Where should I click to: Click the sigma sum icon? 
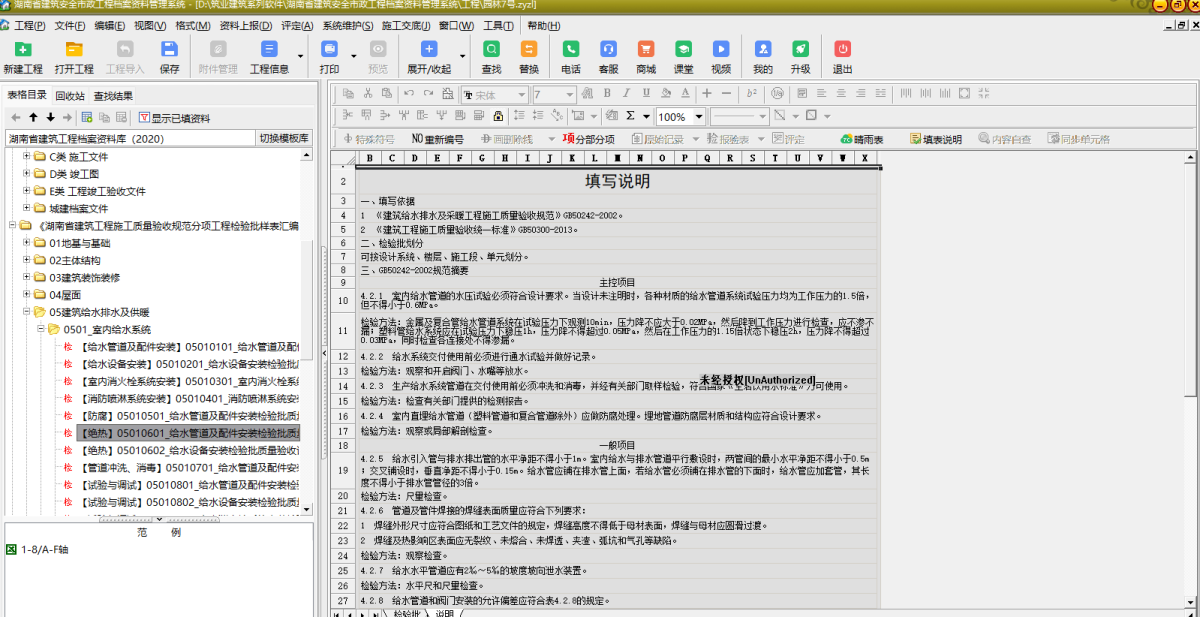pyautogui.click(x=631, y=116)
